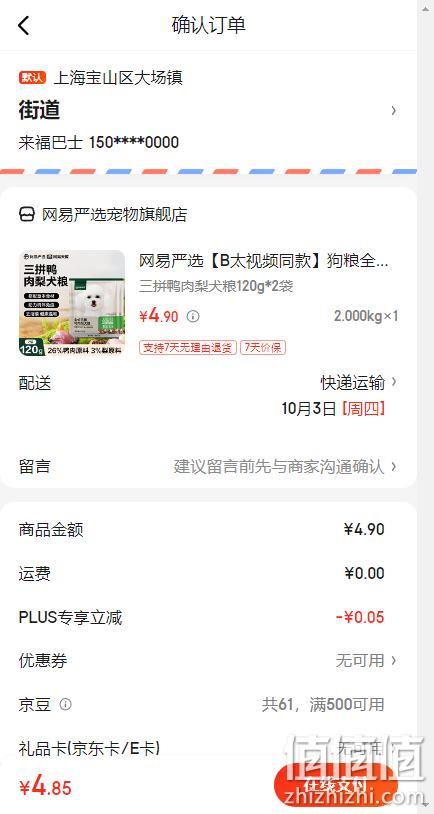Open the 优惠券 无可用 coupon selector
Image resolution: width=434 pixels, height=814 pixels.
pyautogui.click(x=366, y=661)
